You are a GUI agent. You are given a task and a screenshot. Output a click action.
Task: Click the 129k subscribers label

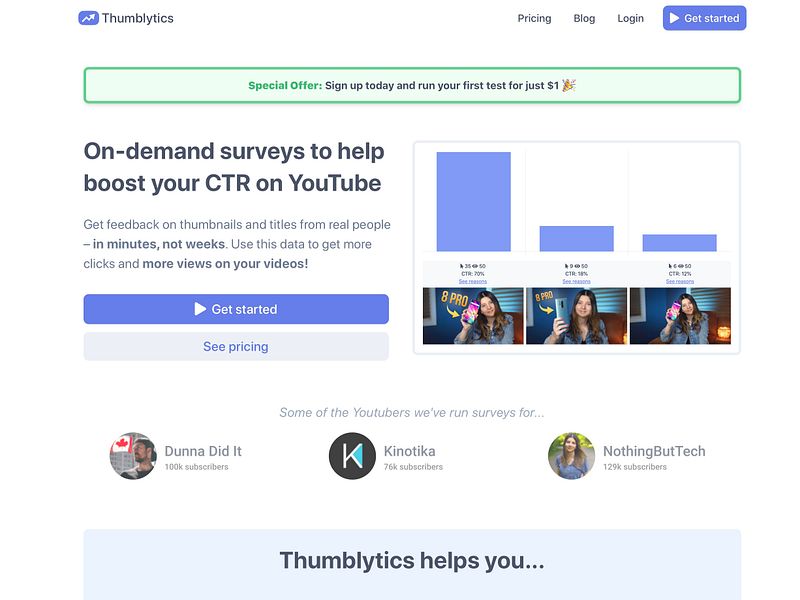coord(635,467)
